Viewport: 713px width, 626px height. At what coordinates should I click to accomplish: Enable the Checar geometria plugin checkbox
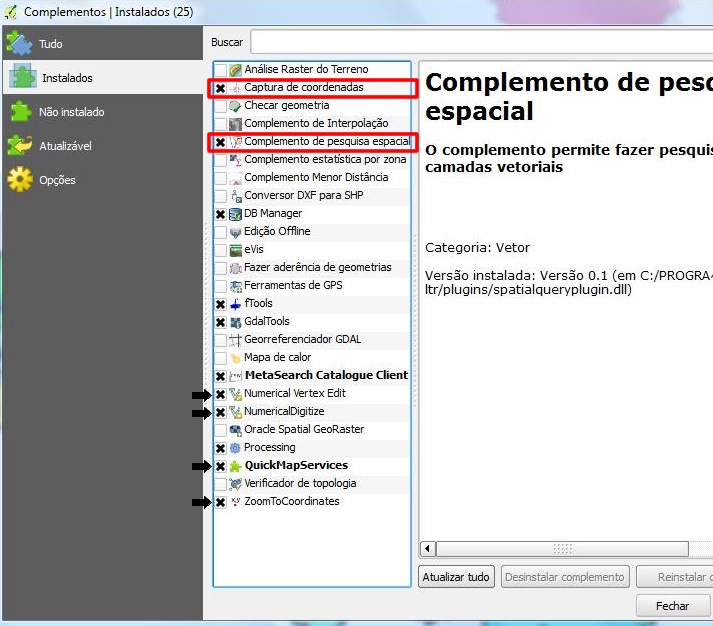220,106
